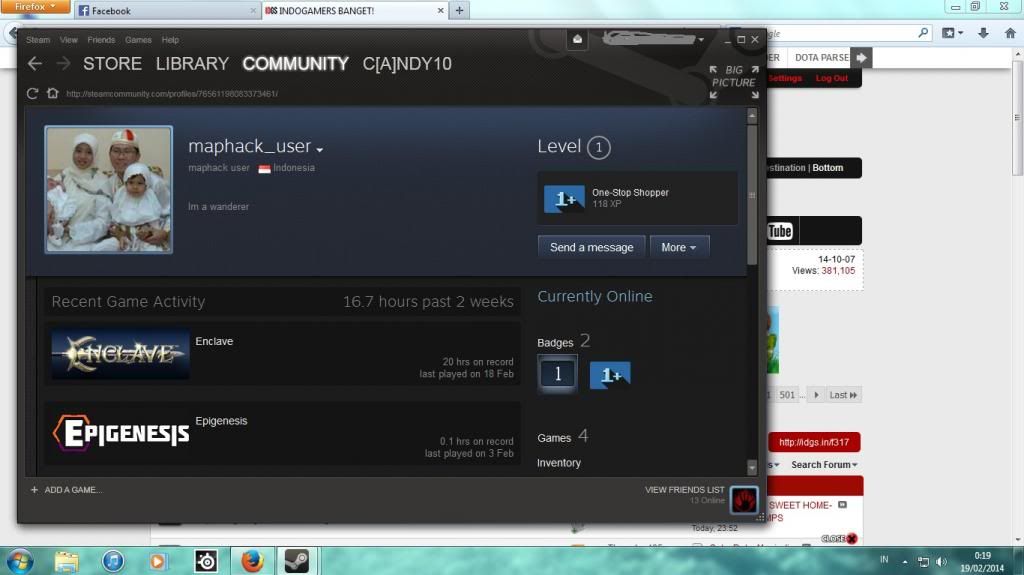The image size is (1024, 575).
Task: Open the C[A]NDY10 profile section
Action: (407, 63)
